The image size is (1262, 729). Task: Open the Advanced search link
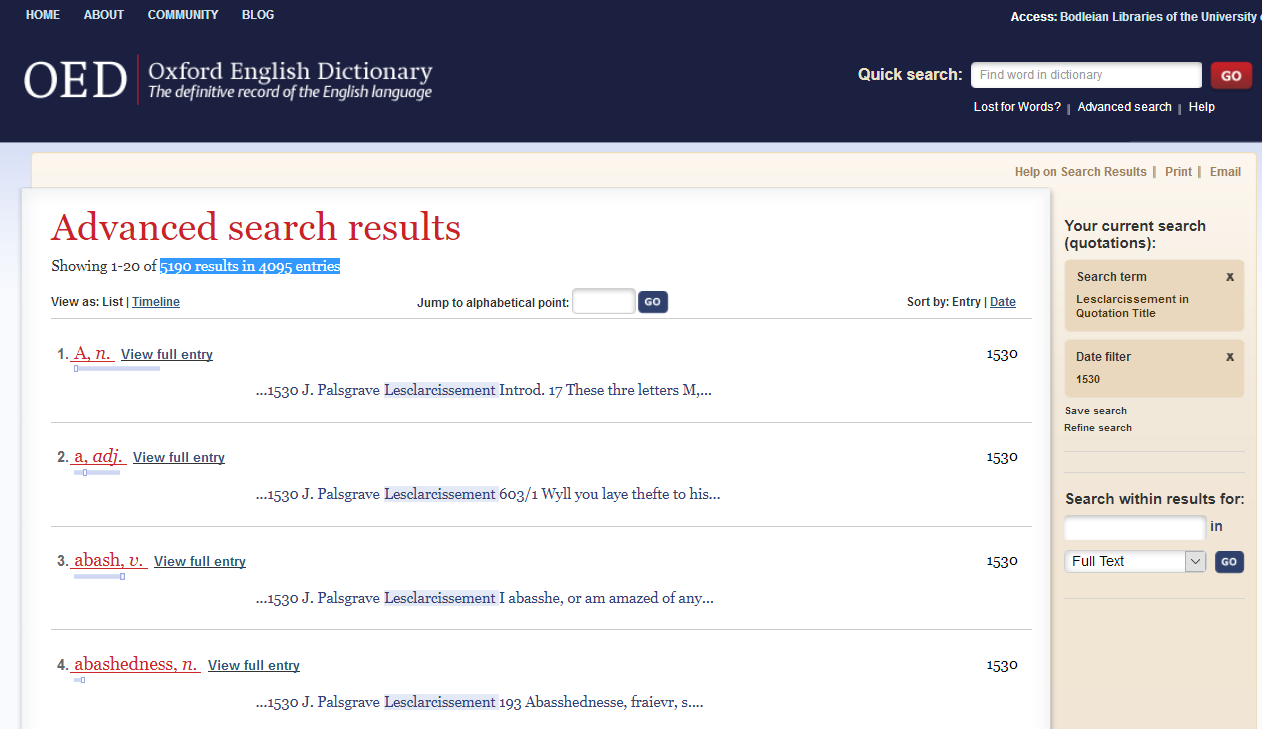tap(1124, 107)
